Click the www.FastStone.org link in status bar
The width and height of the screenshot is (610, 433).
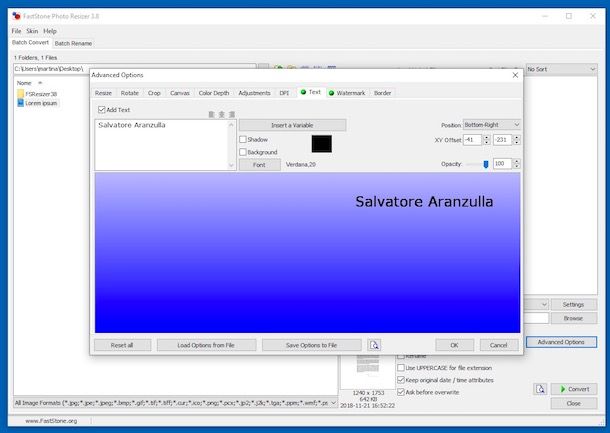(51, 421)
